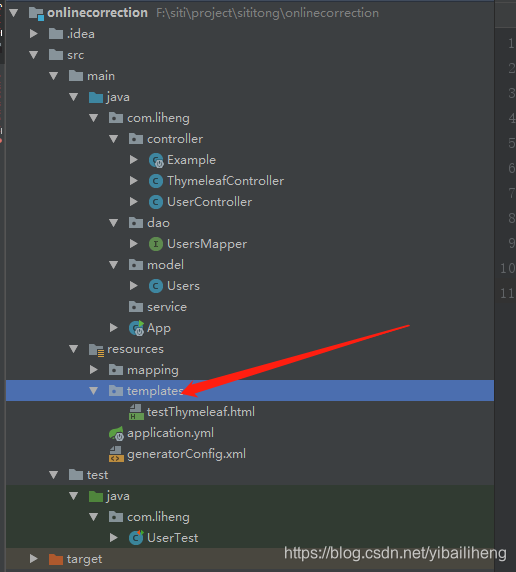Select the Users model class name
516x572 pixels.
tap(183, 286)
